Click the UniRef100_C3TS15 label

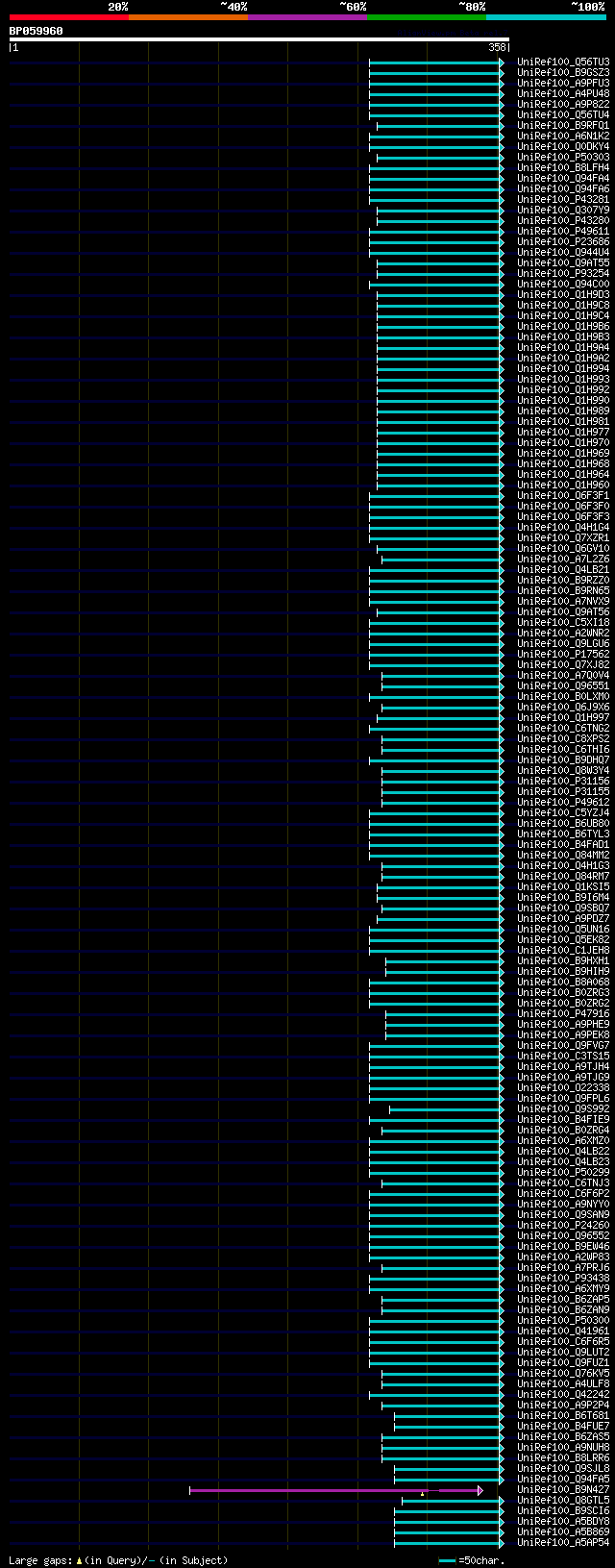click(563, 1056)
